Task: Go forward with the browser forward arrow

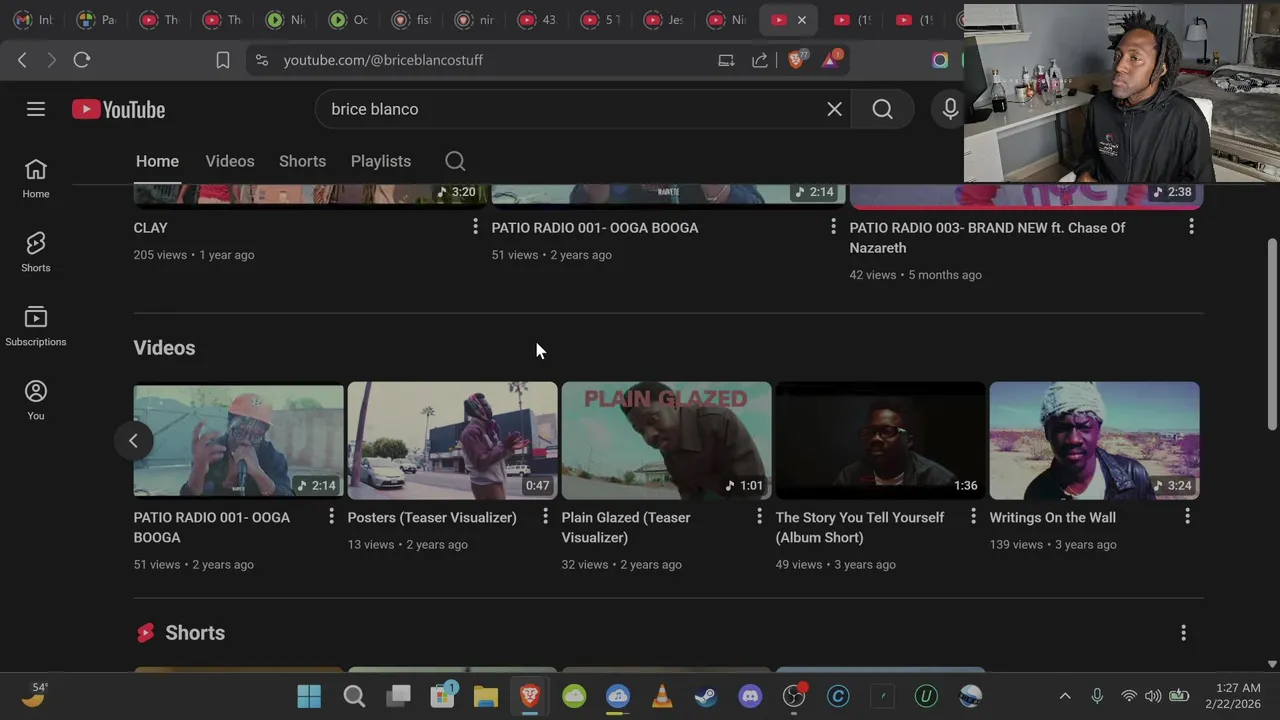Action: tap(51, 60)
